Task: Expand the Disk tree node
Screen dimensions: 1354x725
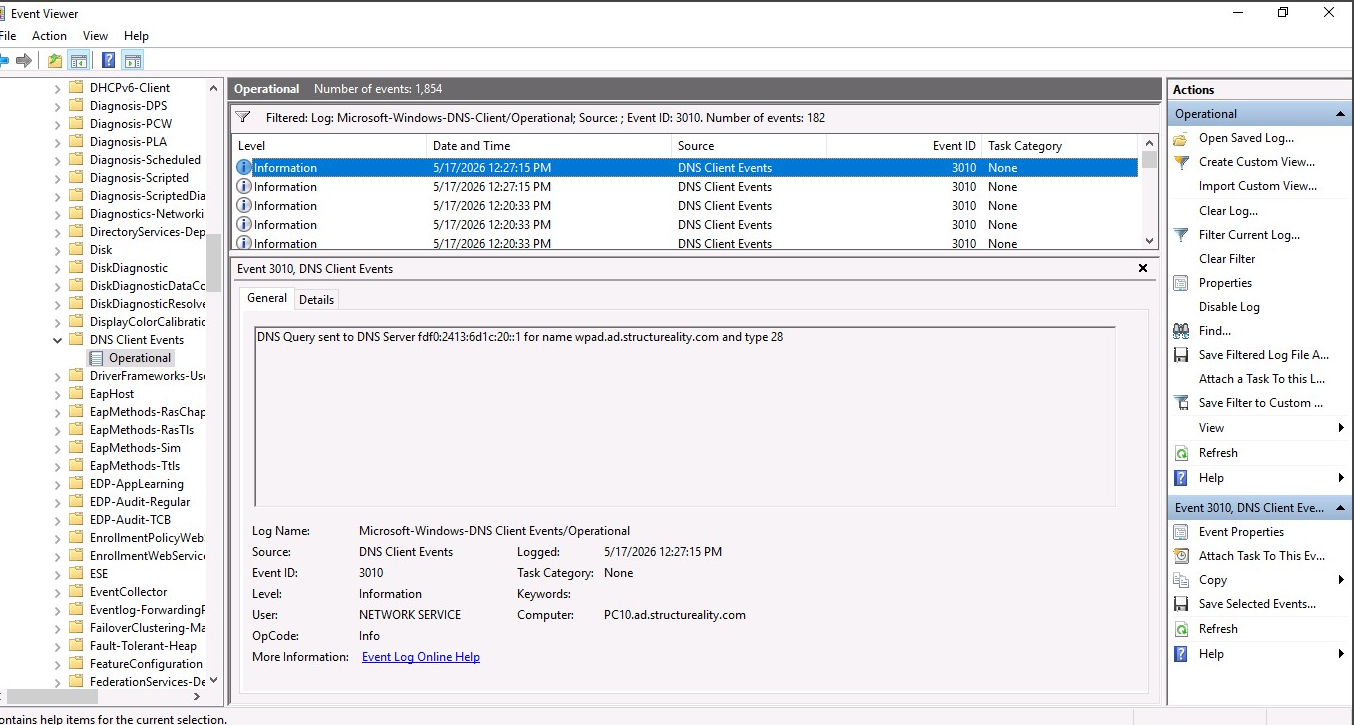Action: point(58,250)
